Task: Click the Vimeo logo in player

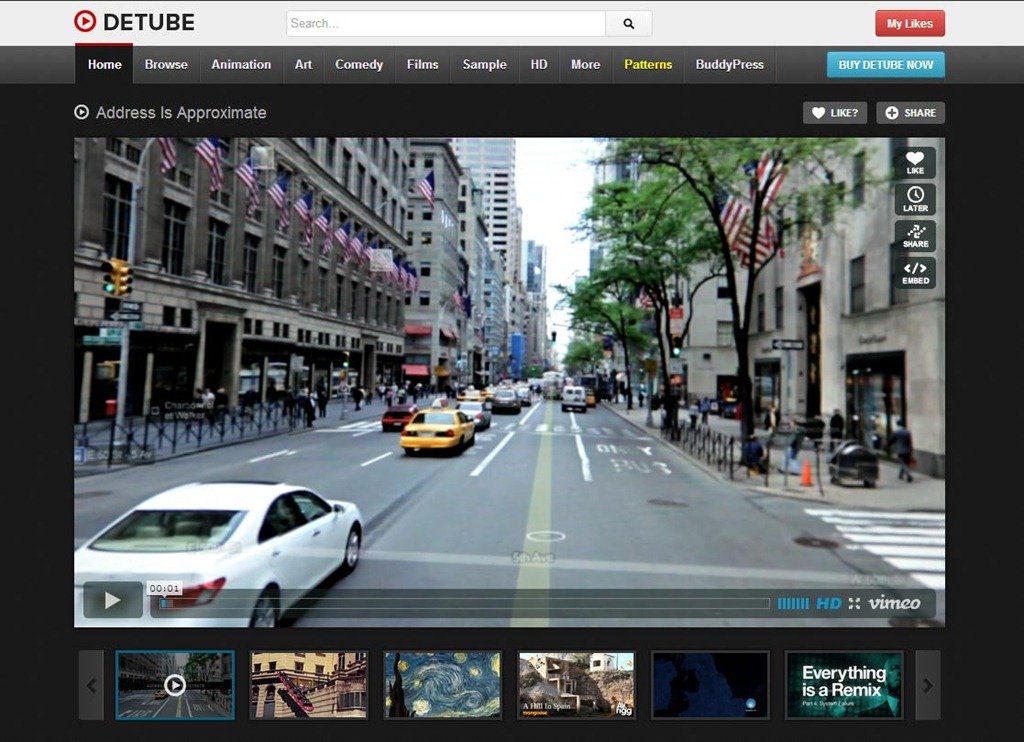Action: 894,602
